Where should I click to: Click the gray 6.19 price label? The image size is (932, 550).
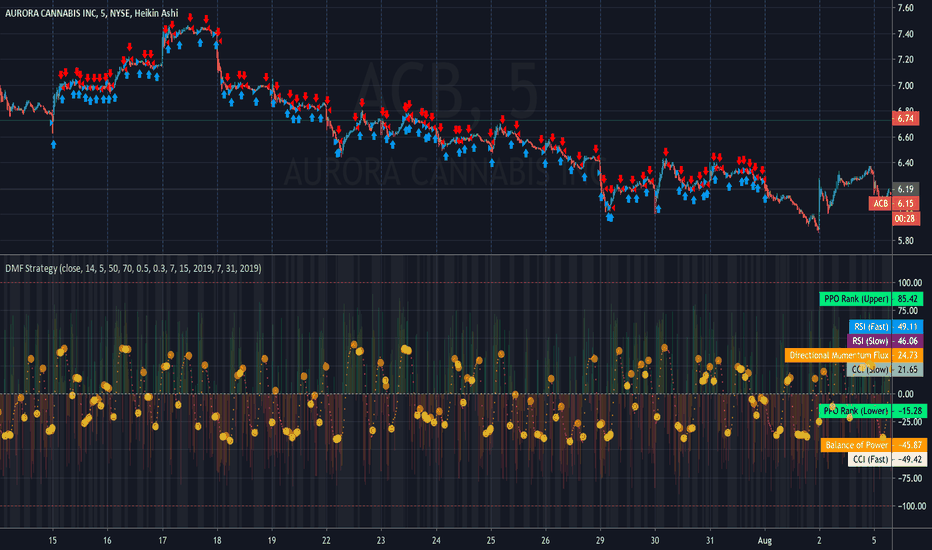pos(905,188)
